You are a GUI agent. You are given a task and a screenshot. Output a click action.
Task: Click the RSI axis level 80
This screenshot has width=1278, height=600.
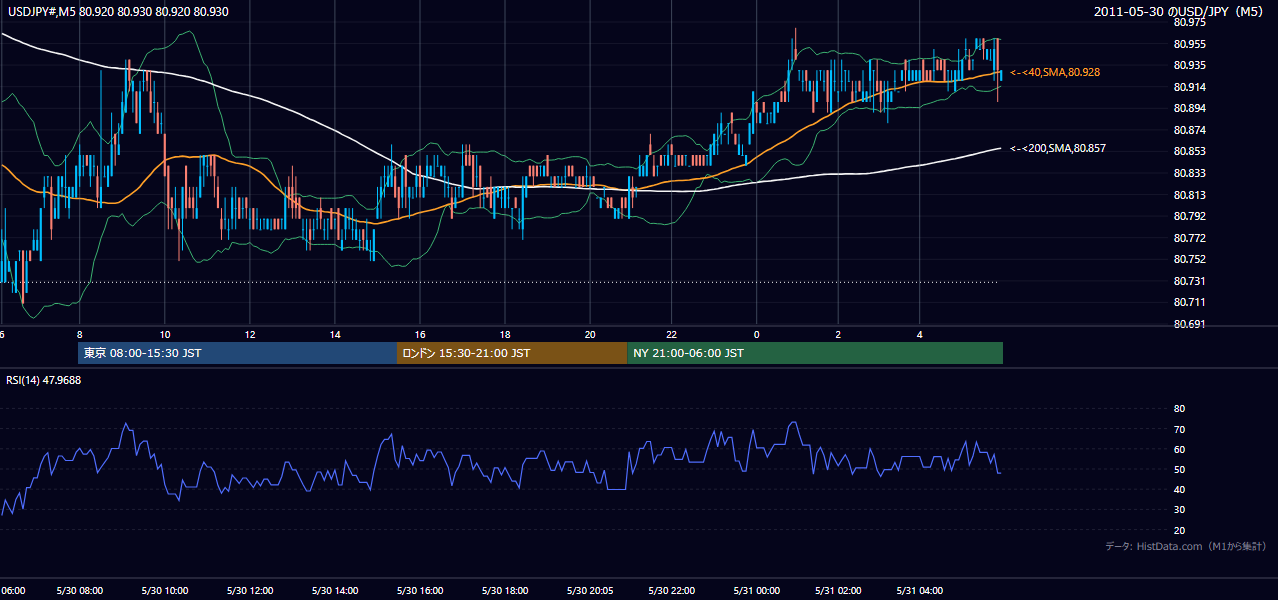pyautogui.click(x=1179, y=409)
